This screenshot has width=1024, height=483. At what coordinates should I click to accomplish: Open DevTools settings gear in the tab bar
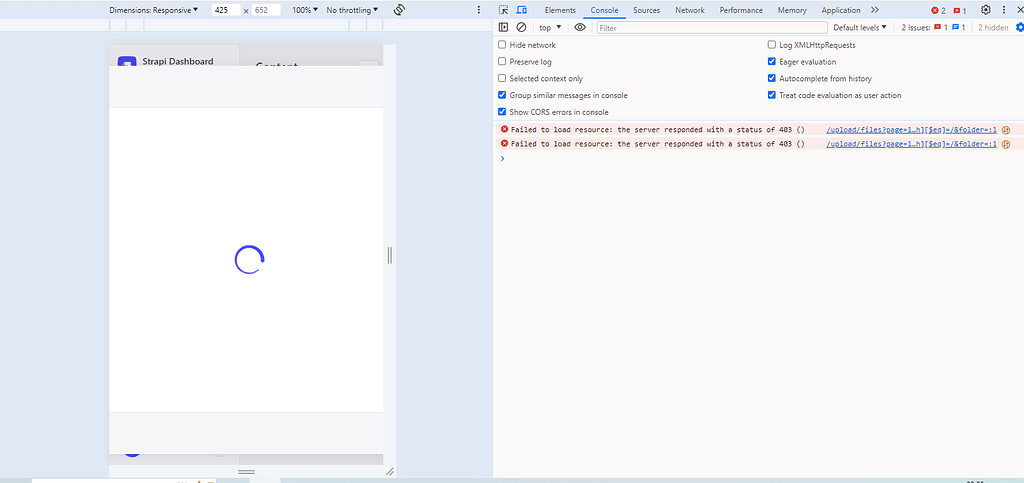[x=986, y=10]
